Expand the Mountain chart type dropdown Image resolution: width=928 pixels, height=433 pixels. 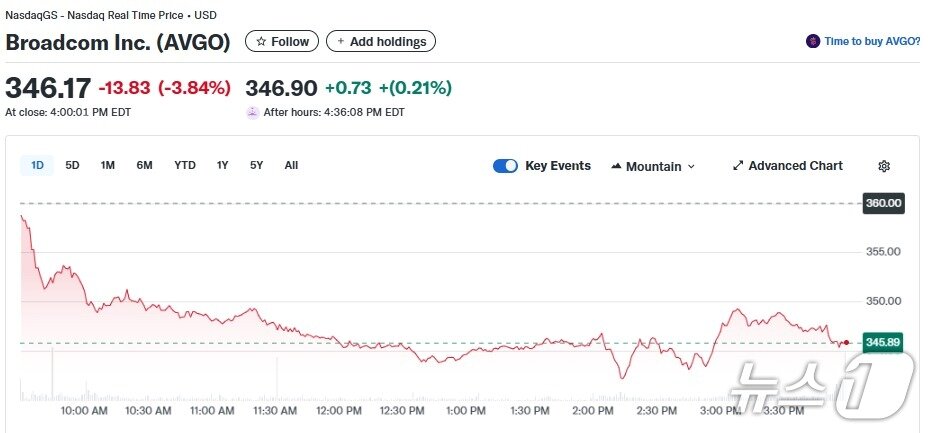point(691,167)
